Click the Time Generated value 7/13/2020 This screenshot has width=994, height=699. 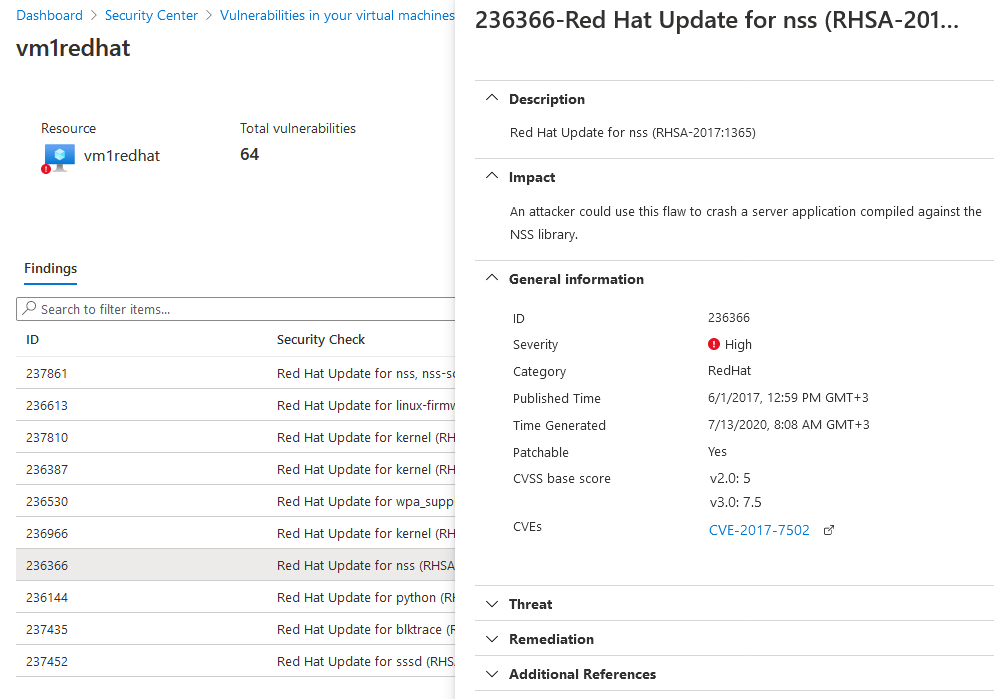tap(789, 425)
